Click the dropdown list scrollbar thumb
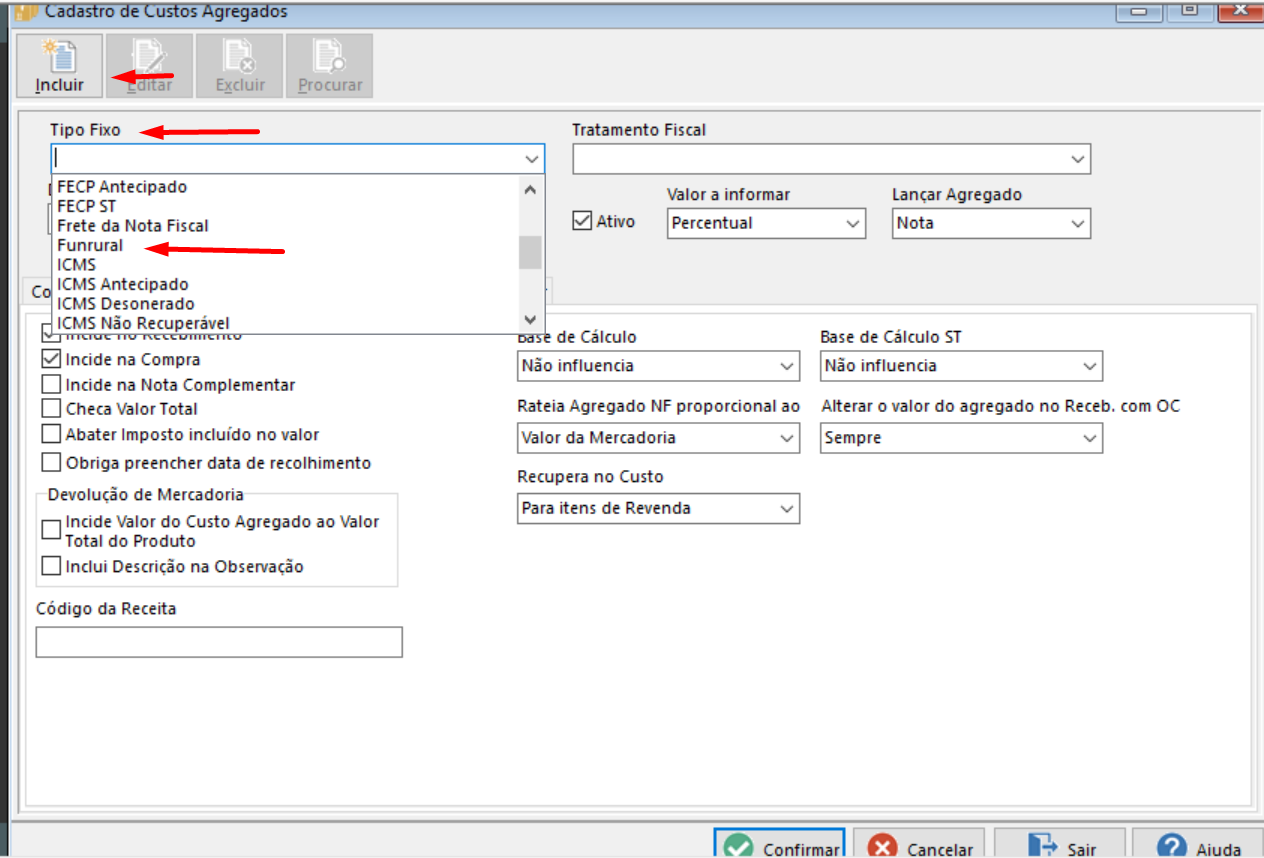The image size is (1264, 858). tap(530, 252)
